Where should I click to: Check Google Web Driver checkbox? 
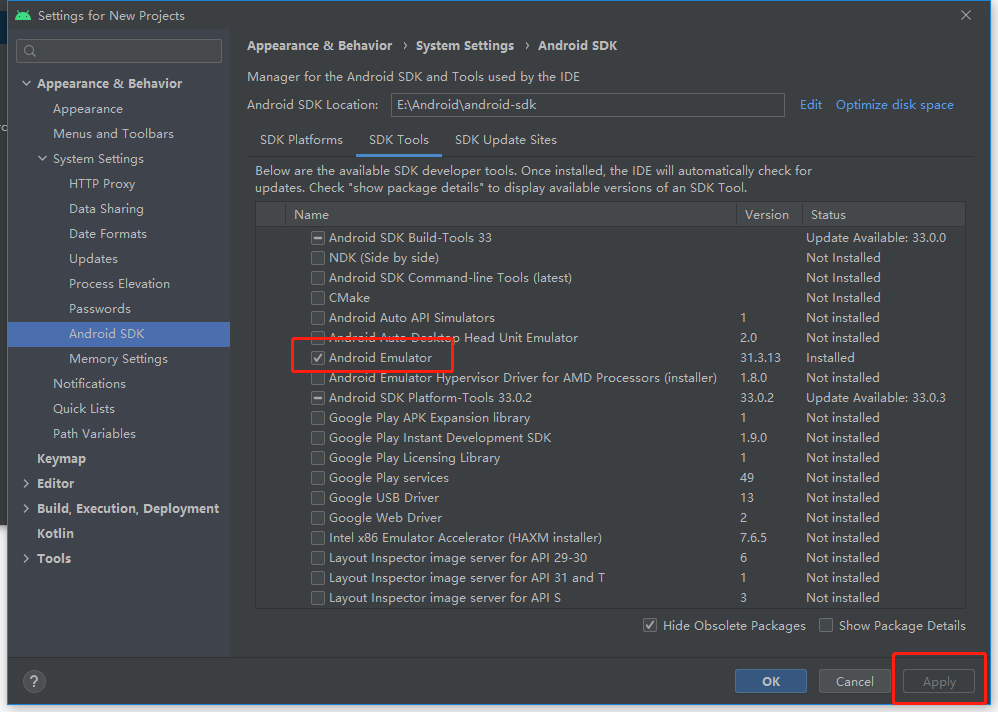point(318,518)
